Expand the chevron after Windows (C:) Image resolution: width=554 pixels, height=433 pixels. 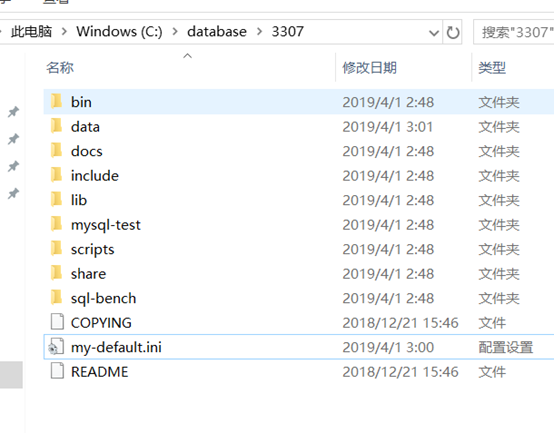(175, 32)
